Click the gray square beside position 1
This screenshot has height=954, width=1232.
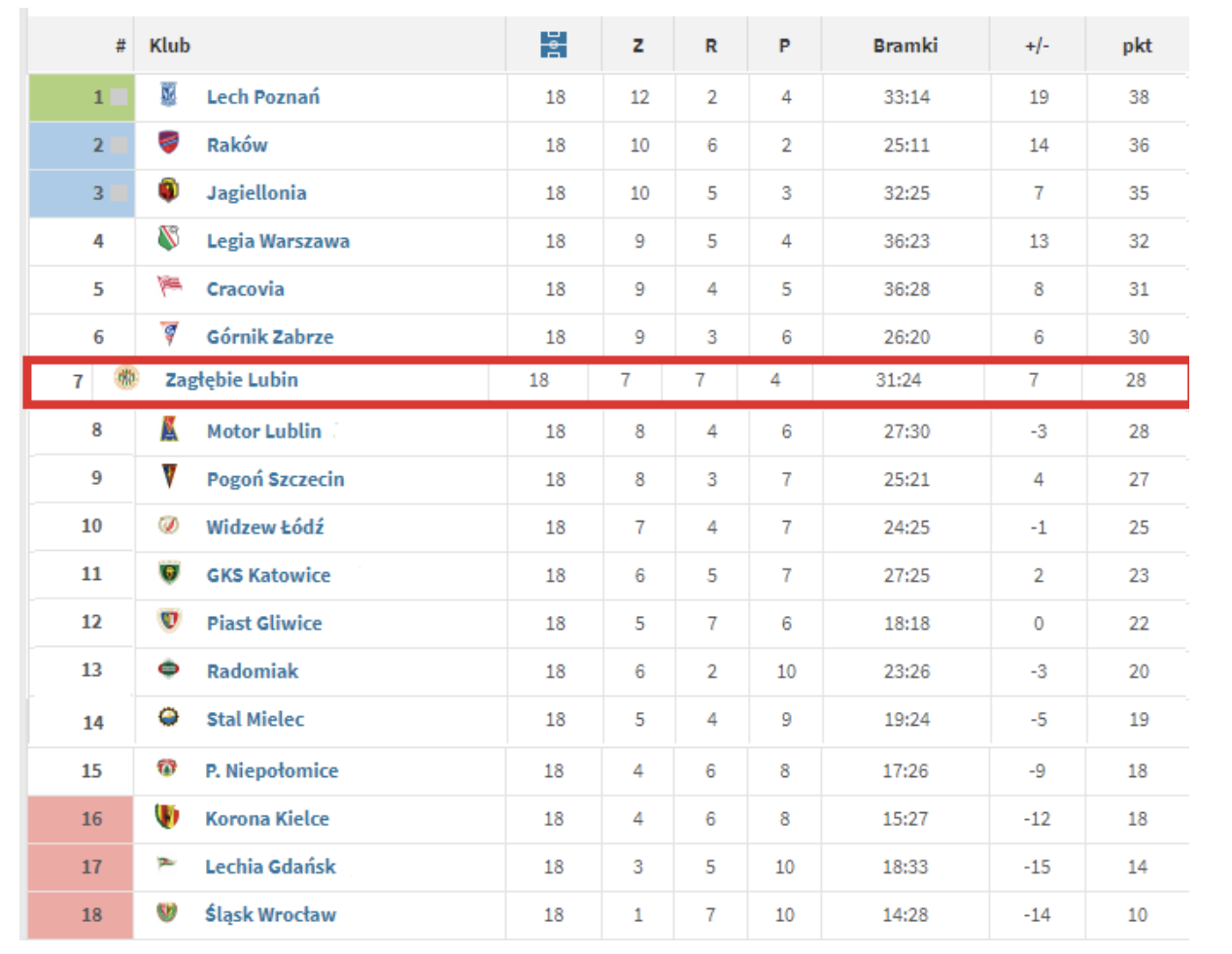[120, 97]
